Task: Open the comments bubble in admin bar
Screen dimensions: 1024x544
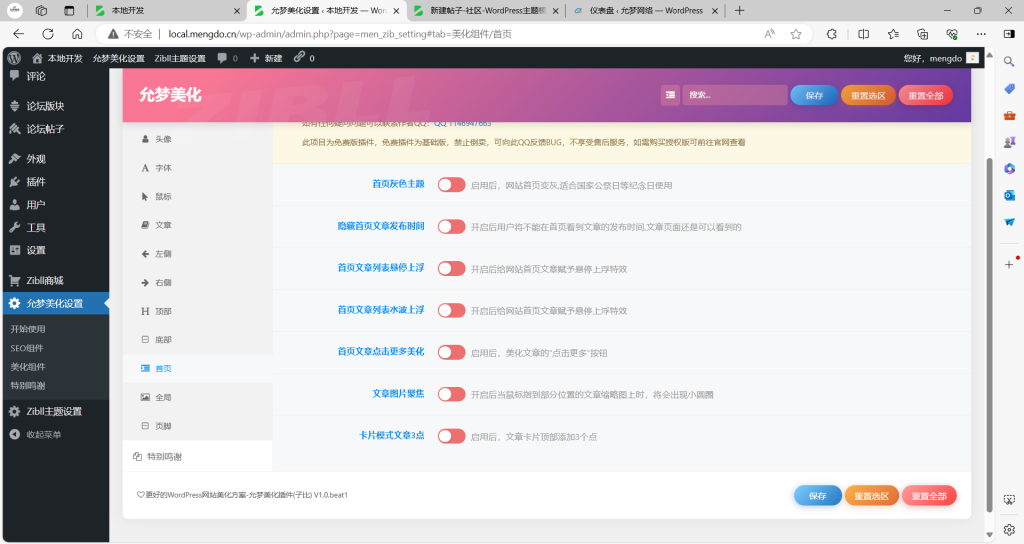Action: [227, 58]
